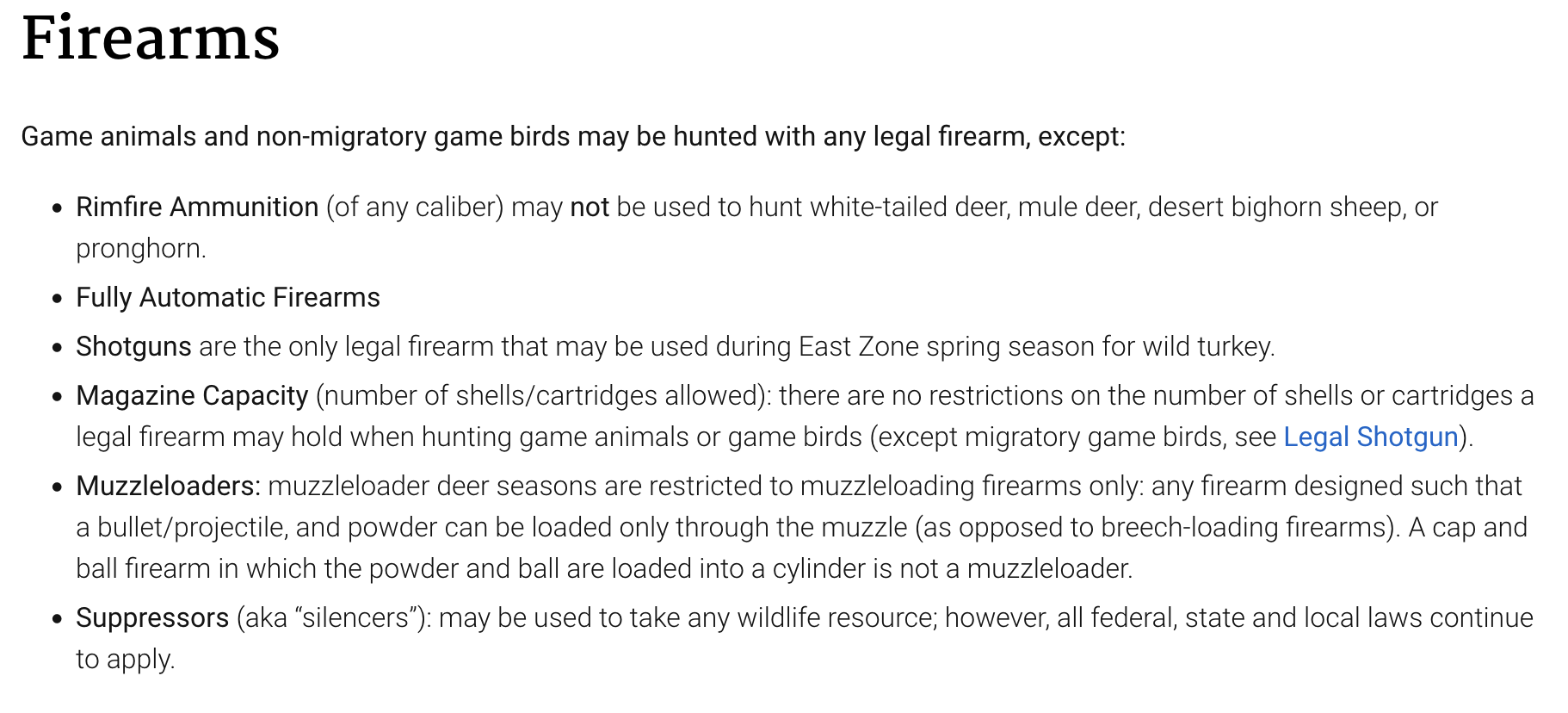Click the bullet dot beside Suppressors

click(58, 618)
